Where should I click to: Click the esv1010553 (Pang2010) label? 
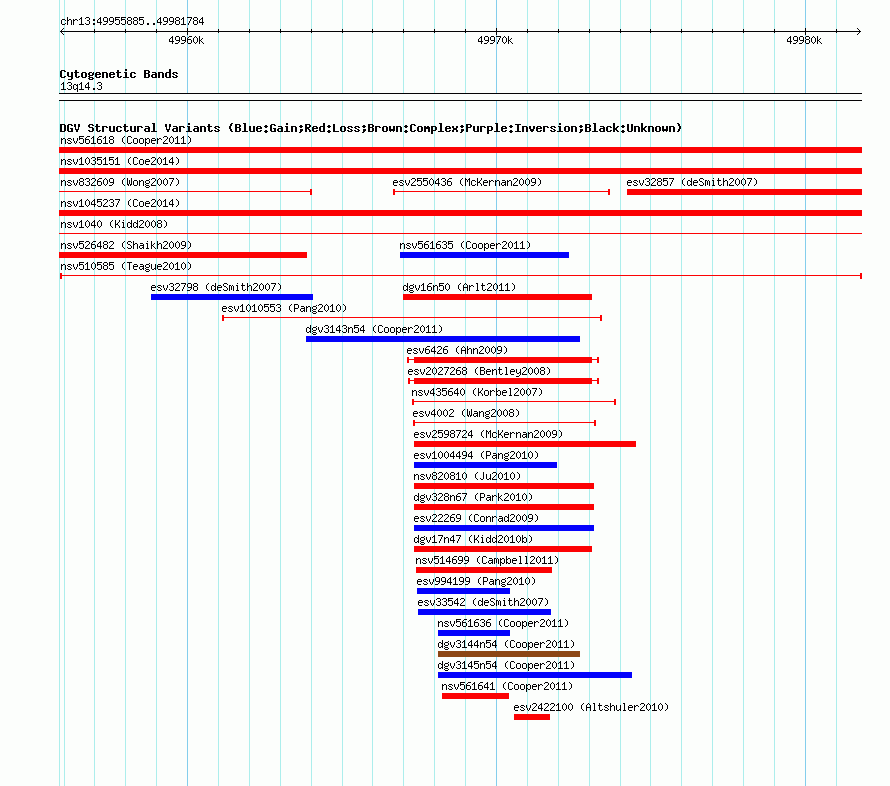pyautogui.click(x=284, y=308)
